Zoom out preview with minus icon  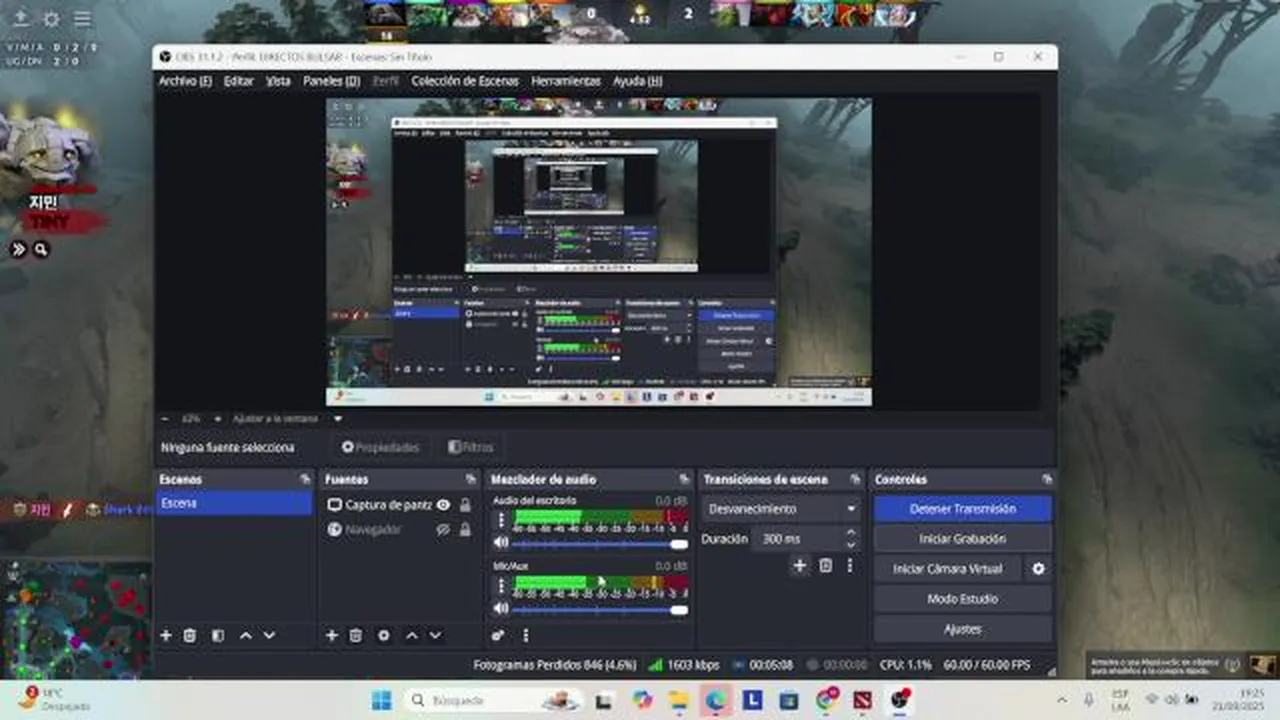coord(165,419)
